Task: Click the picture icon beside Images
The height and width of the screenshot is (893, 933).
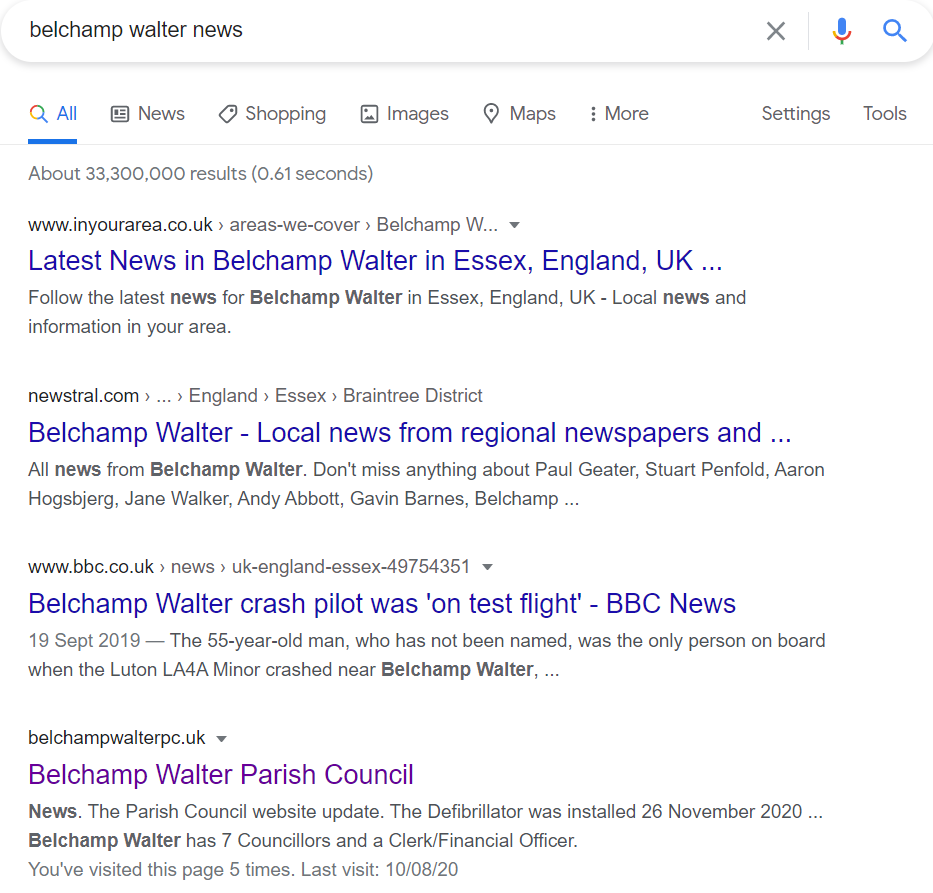Action: pos(369,114)
